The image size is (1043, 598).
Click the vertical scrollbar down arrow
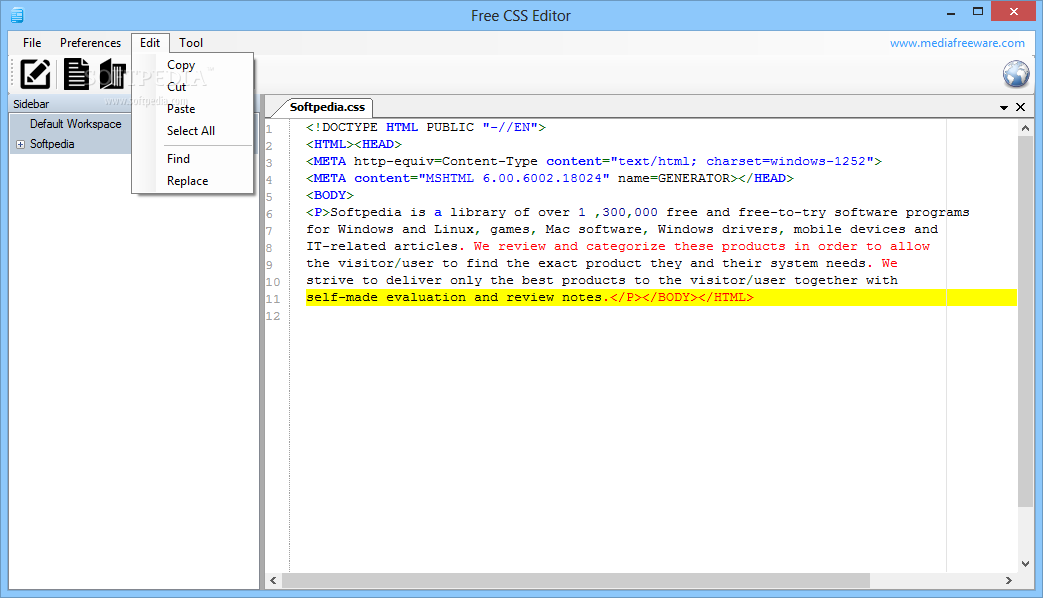click(x=1025, y=563)
